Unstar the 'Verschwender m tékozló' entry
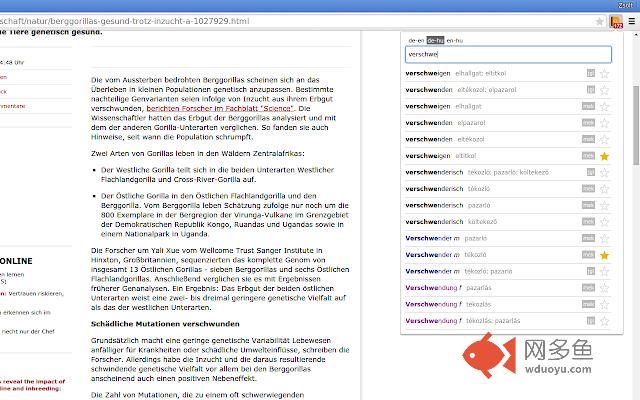Screen dimensions: 640x400 click(x=604, y=255)
